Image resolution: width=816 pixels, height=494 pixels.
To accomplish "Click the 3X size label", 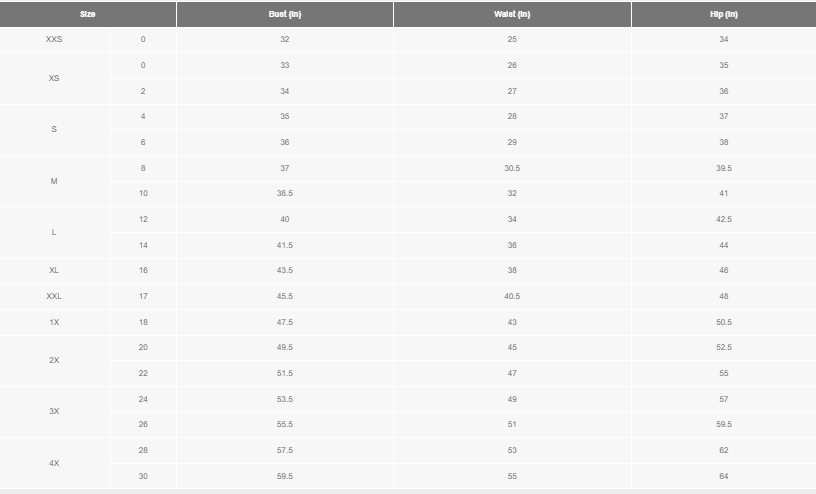I will [54, 411].
